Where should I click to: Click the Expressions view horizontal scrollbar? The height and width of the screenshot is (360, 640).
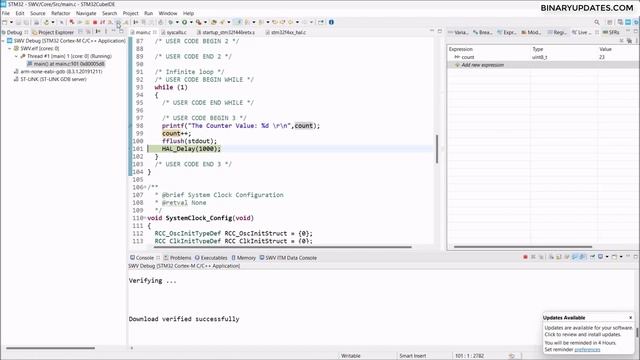click(523, 247)
